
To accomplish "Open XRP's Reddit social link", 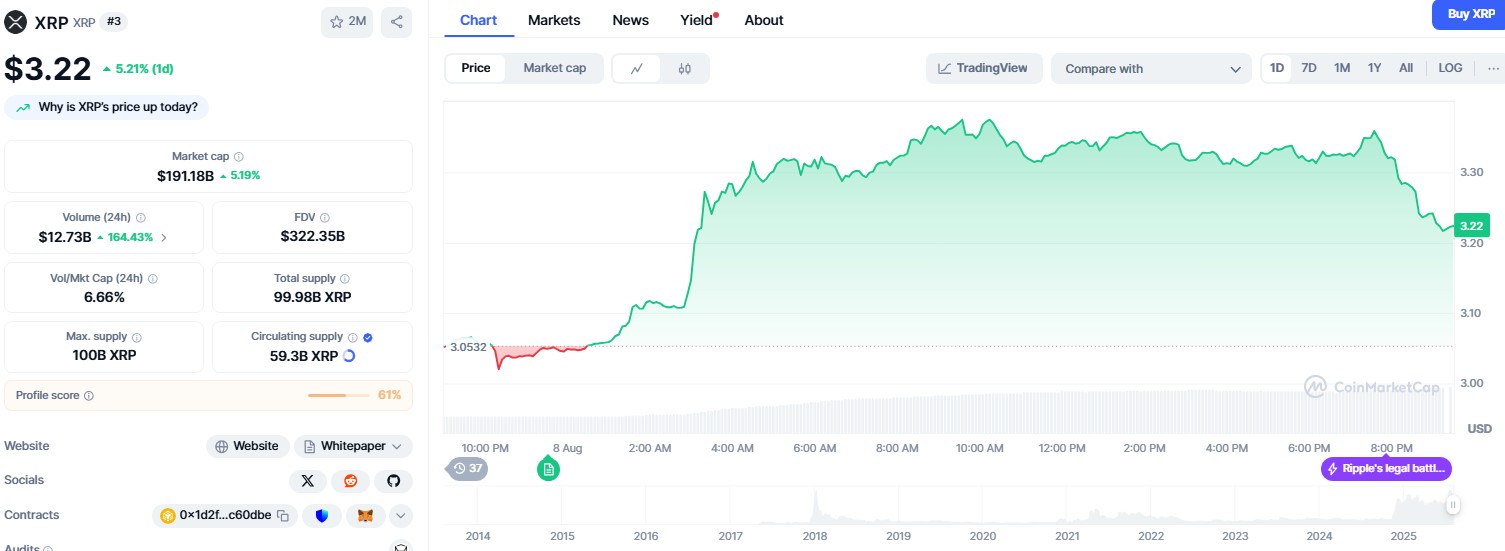I will point(350,481).
